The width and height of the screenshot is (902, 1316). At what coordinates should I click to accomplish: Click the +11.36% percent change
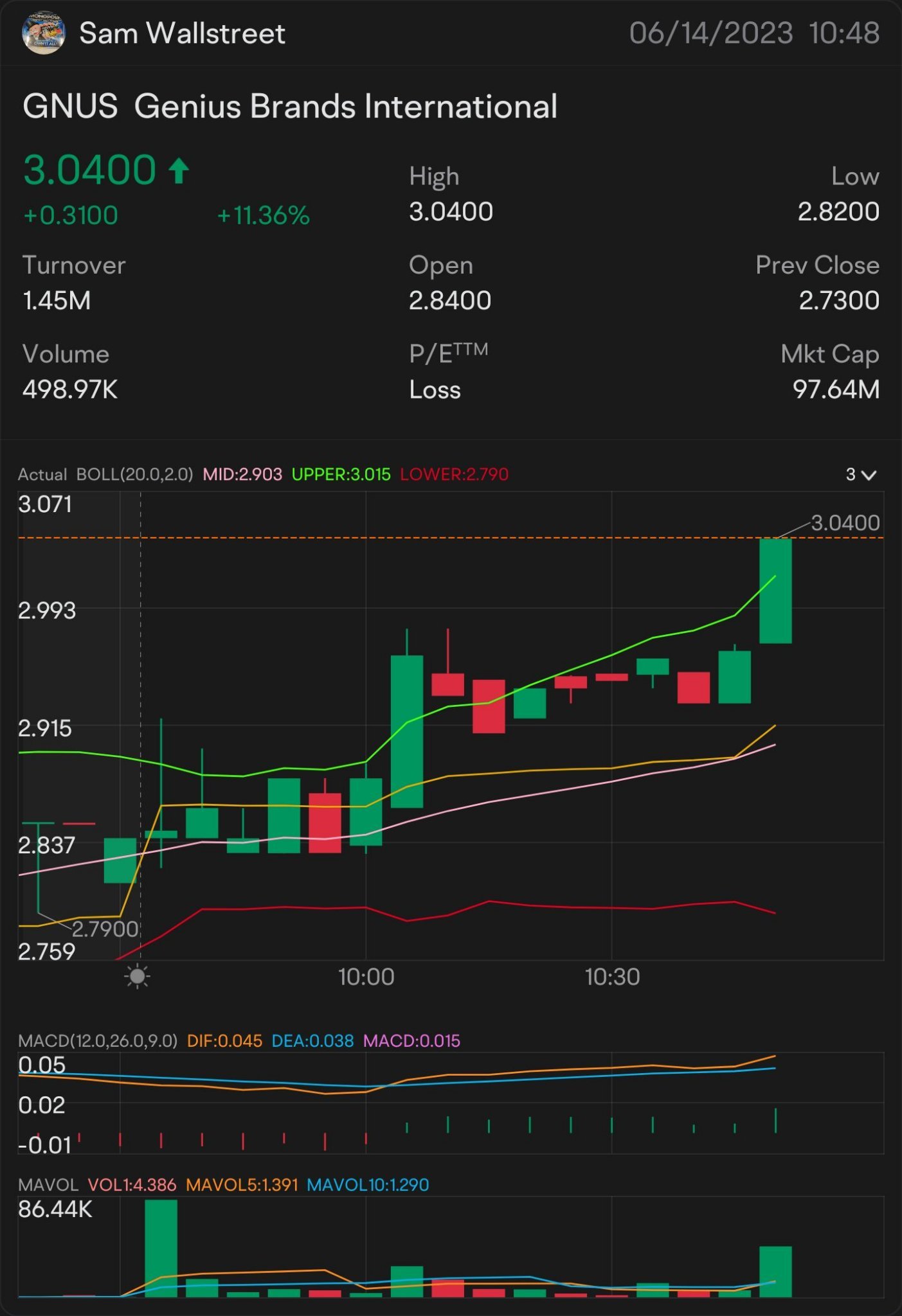[x=264, y=216]
